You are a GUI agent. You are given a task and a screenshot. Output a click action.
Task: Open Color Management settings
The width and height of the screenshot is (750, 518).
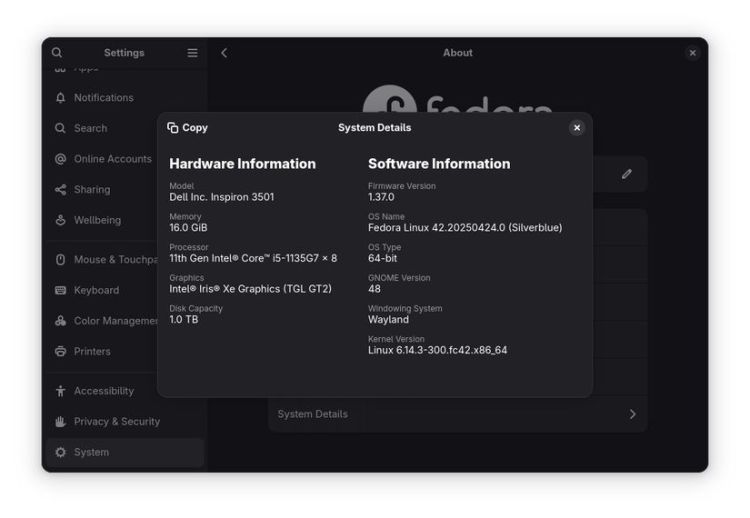(116, 321)
